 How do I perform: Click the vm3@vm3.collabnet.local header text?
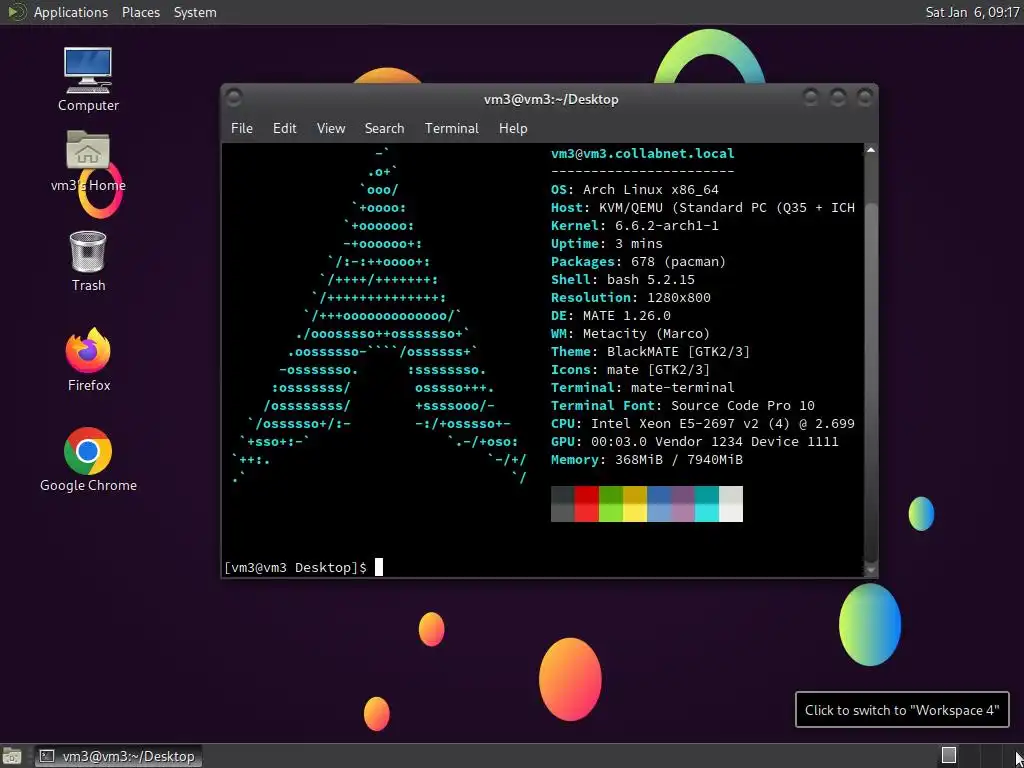643,153
